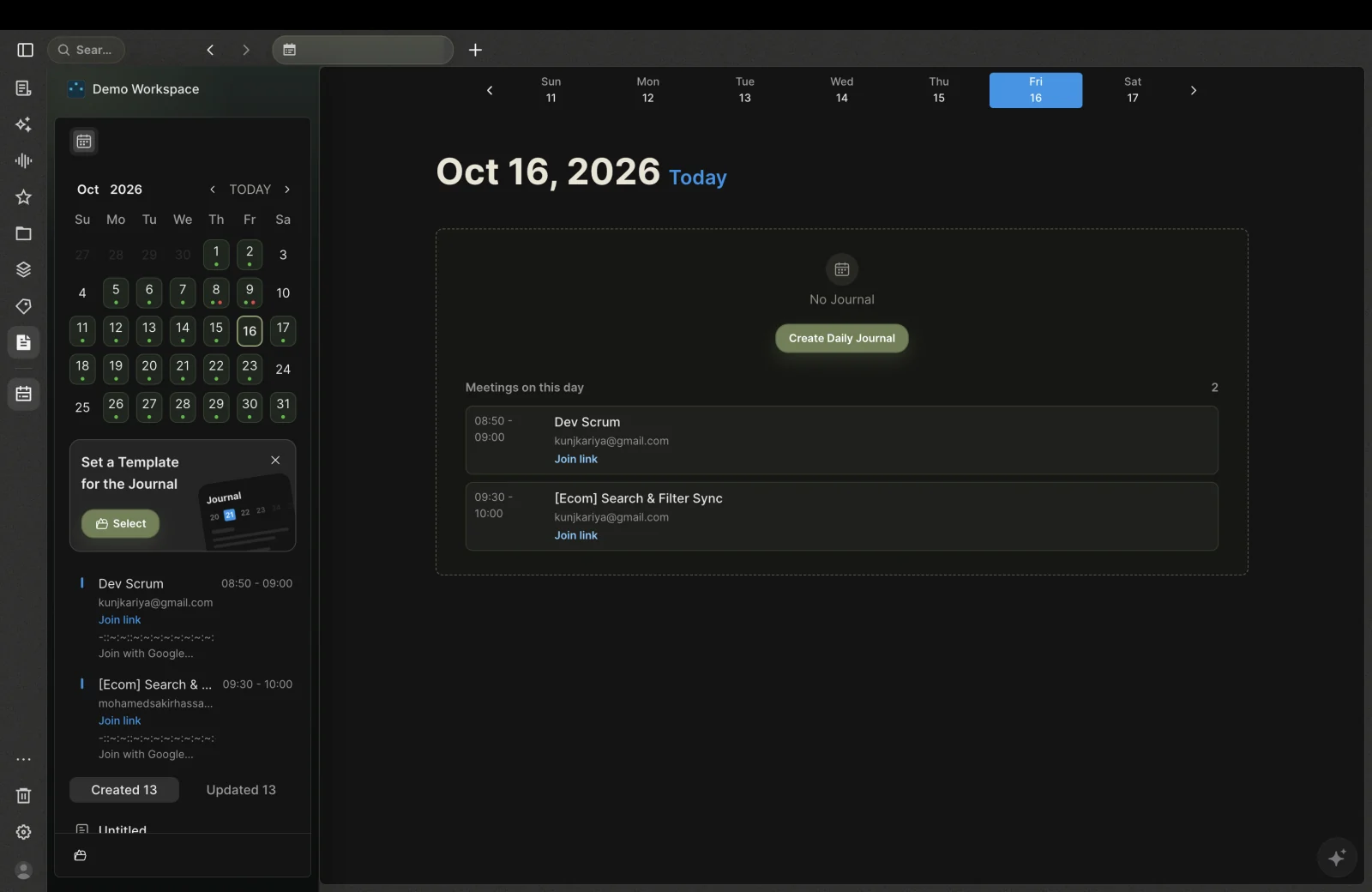Open Join link for Ecom Search & Filter Sync in main panel
1372x892 pixels.
pos(576,535)
